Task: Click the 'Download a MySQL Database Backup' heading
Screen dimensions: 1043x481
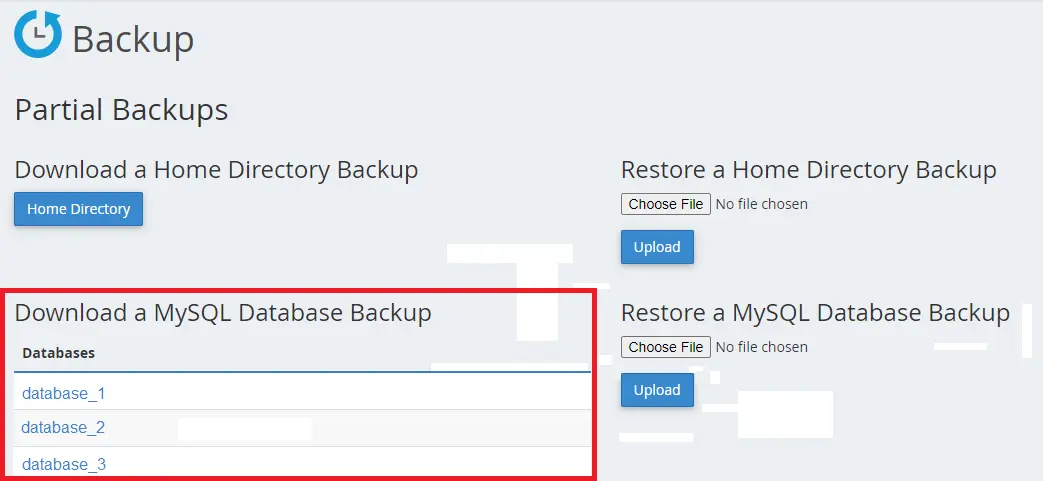Action: click(223, 313)
